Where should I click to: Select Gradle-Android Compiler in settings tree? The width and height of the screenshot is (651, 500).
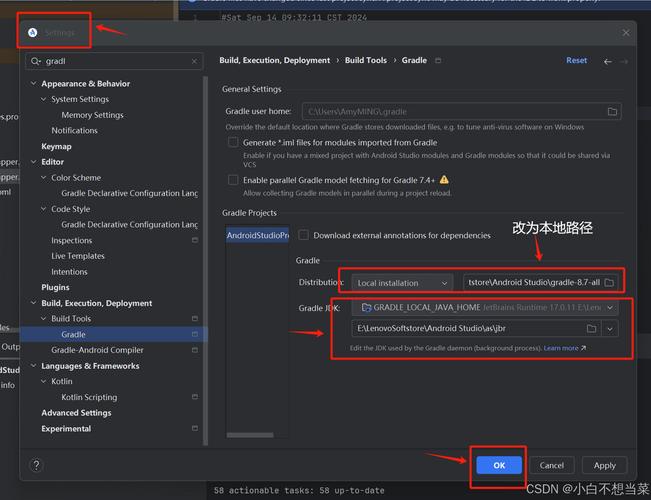97,350
